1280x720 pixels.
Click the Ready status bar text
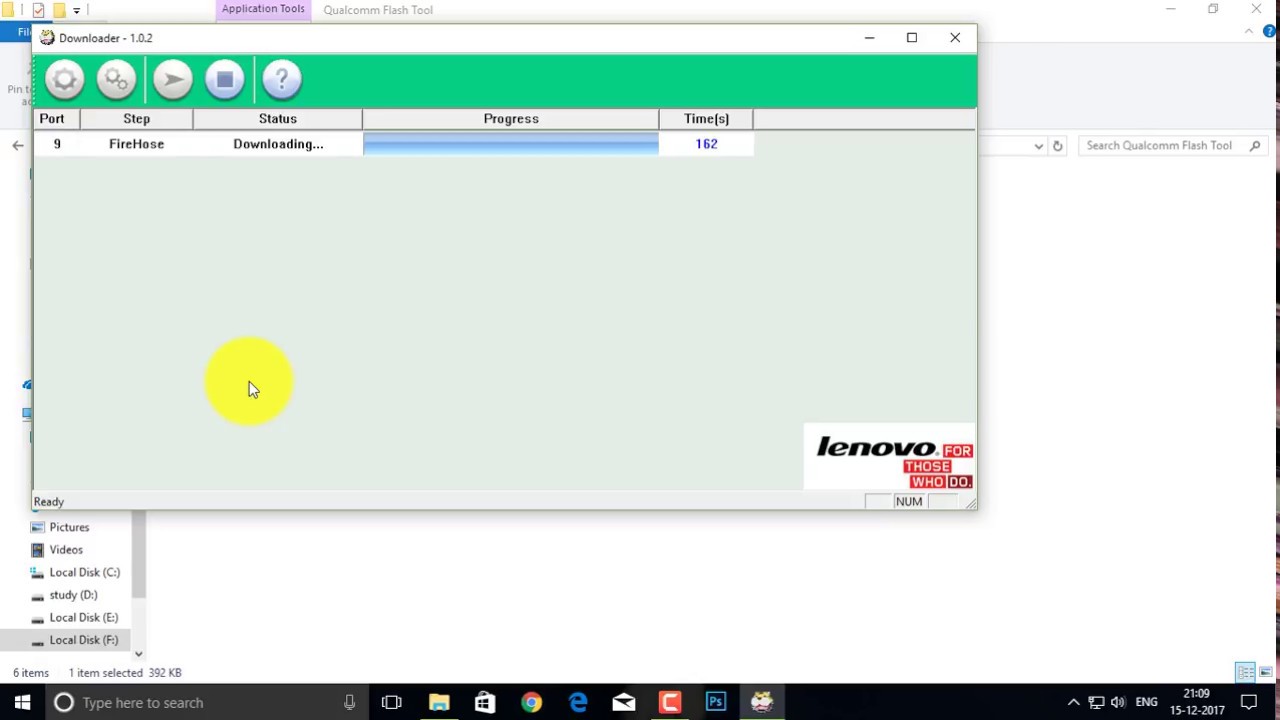pyautogui.click(x=49, y=502)
